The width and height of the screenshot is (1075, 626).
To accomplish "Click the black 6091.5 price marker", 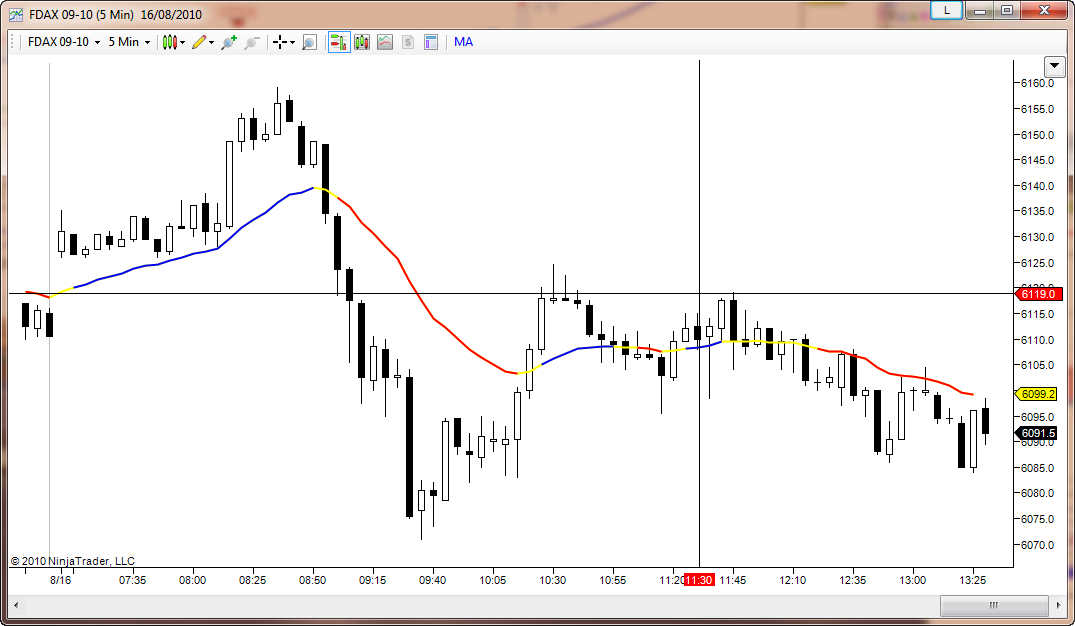I will pos(1038,433).
